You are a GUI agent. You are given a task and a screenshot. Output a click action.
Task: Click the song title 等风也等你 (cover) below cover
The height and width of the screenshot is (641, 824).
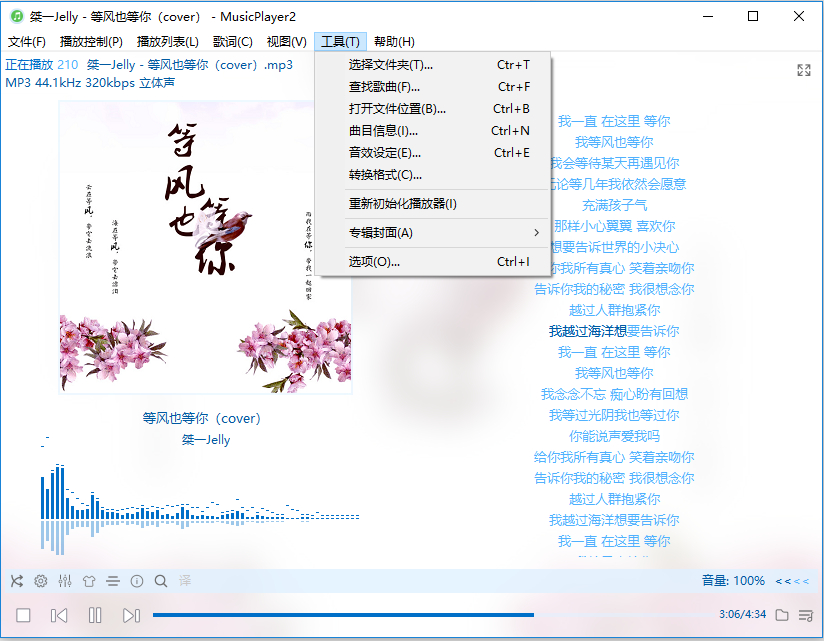coord(202,418)
